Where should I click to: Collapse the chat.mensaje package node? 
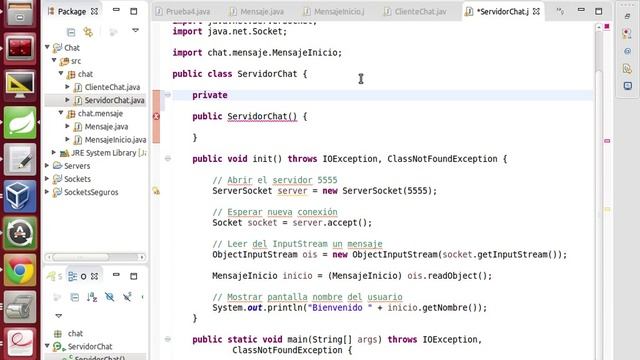coord(61,113)
